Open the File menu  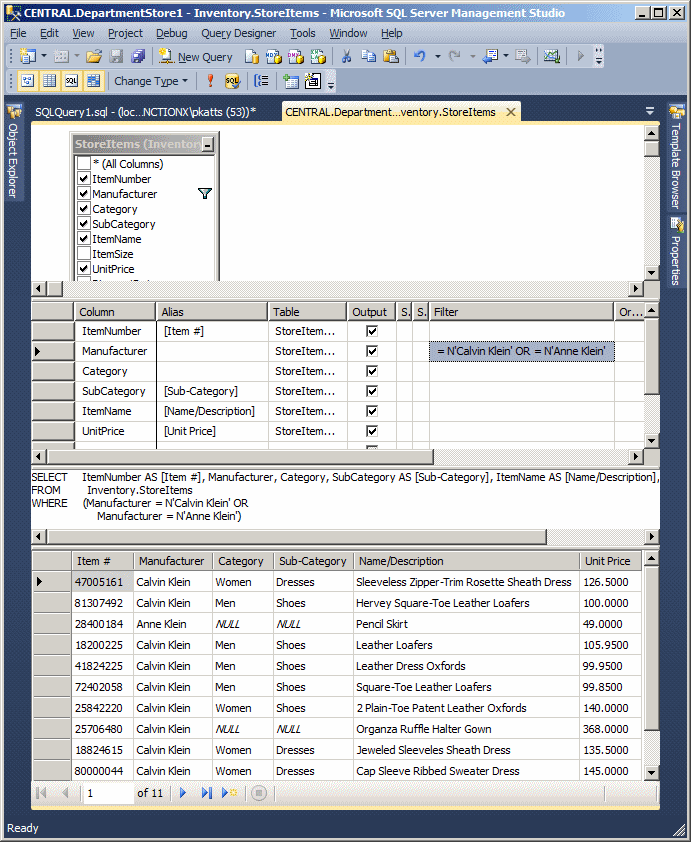pos(18,33)
